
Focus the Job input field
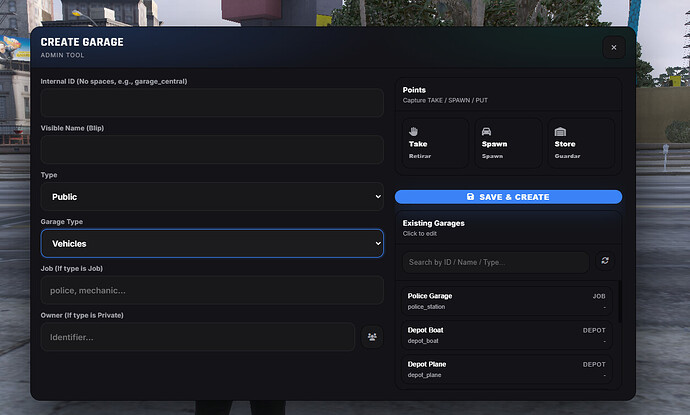coord(211,290)
